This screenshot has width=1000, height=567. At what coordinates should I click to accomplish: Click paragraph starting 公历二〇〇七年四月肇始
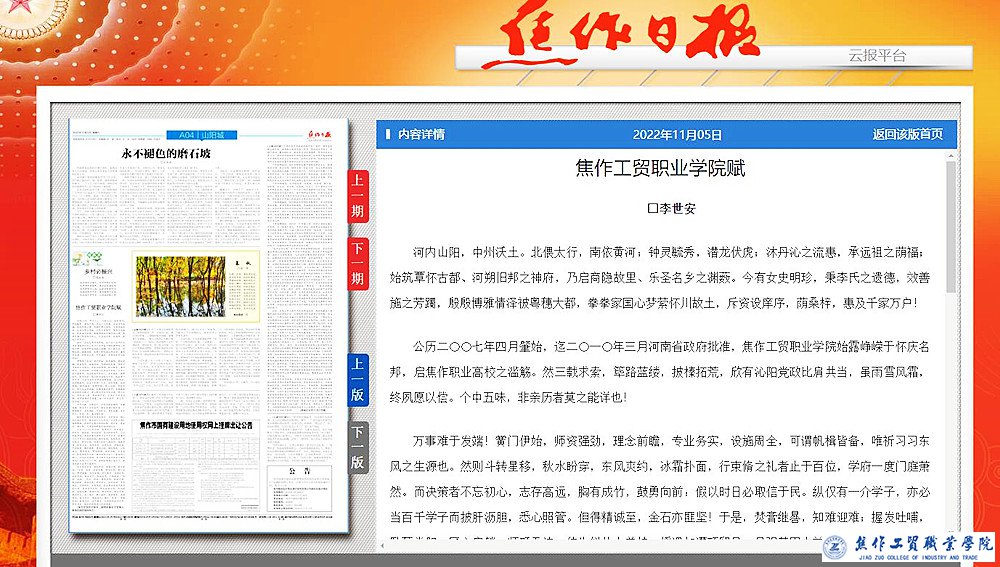coord(660,372)
